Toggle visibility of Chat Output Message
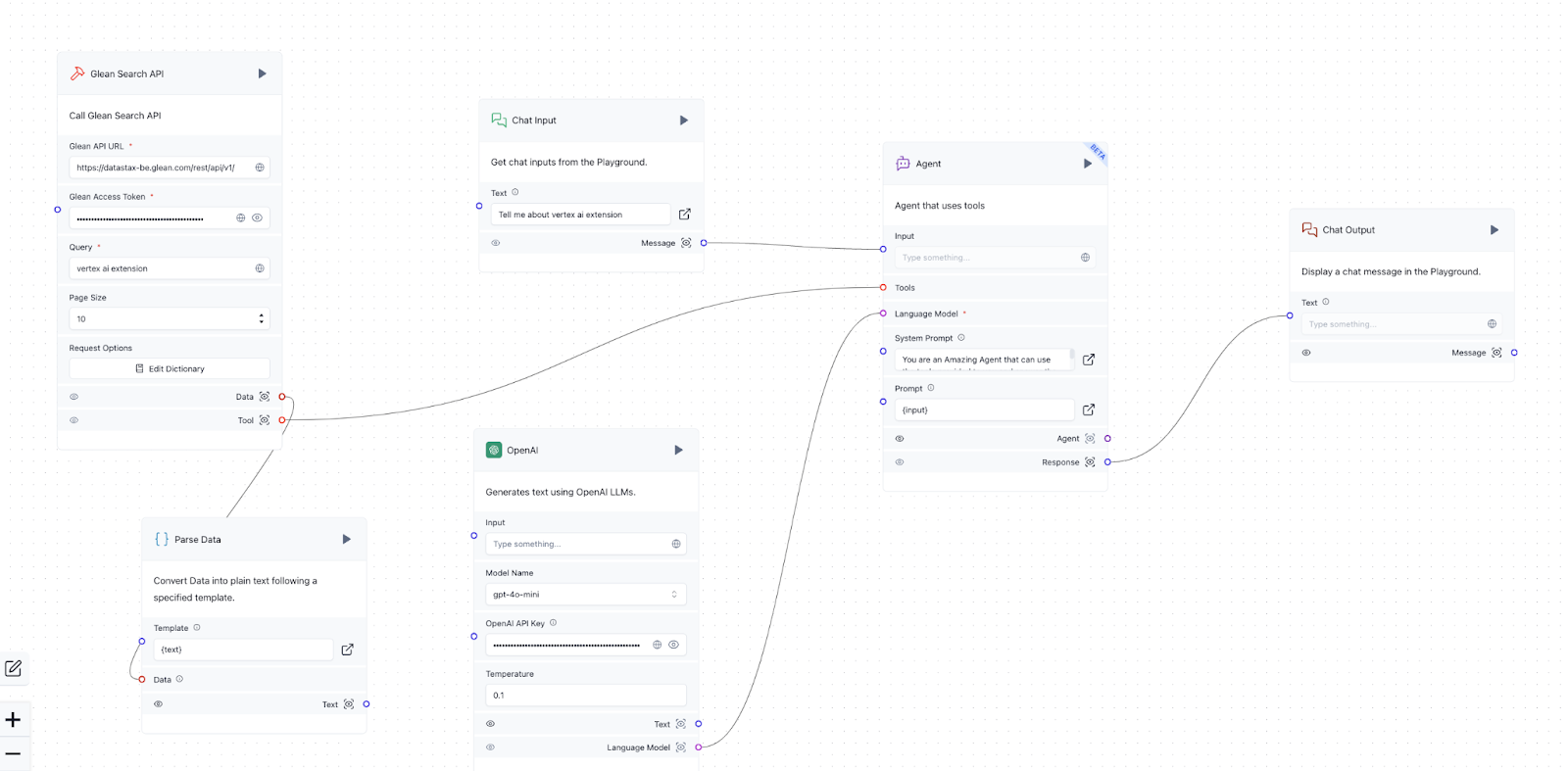The image size is (1568, 771). click(x=1306, y=353)
